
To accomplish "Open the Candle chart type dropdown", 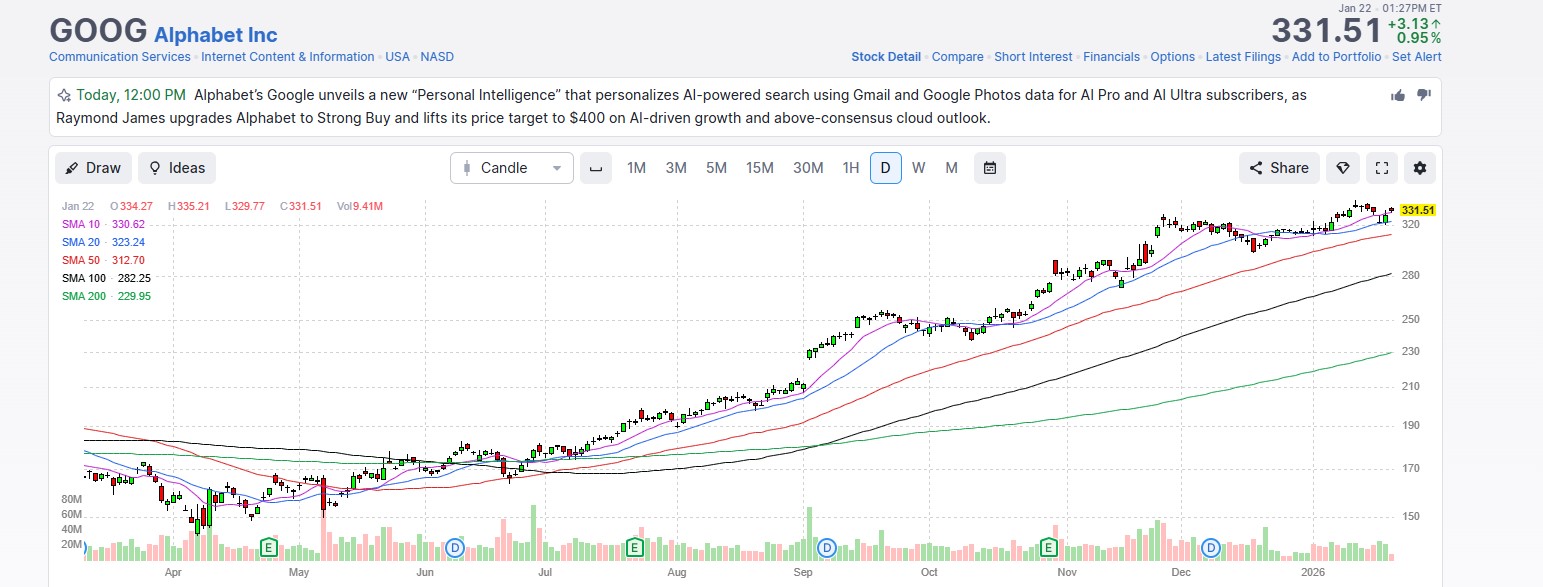I will coord(511,168).
